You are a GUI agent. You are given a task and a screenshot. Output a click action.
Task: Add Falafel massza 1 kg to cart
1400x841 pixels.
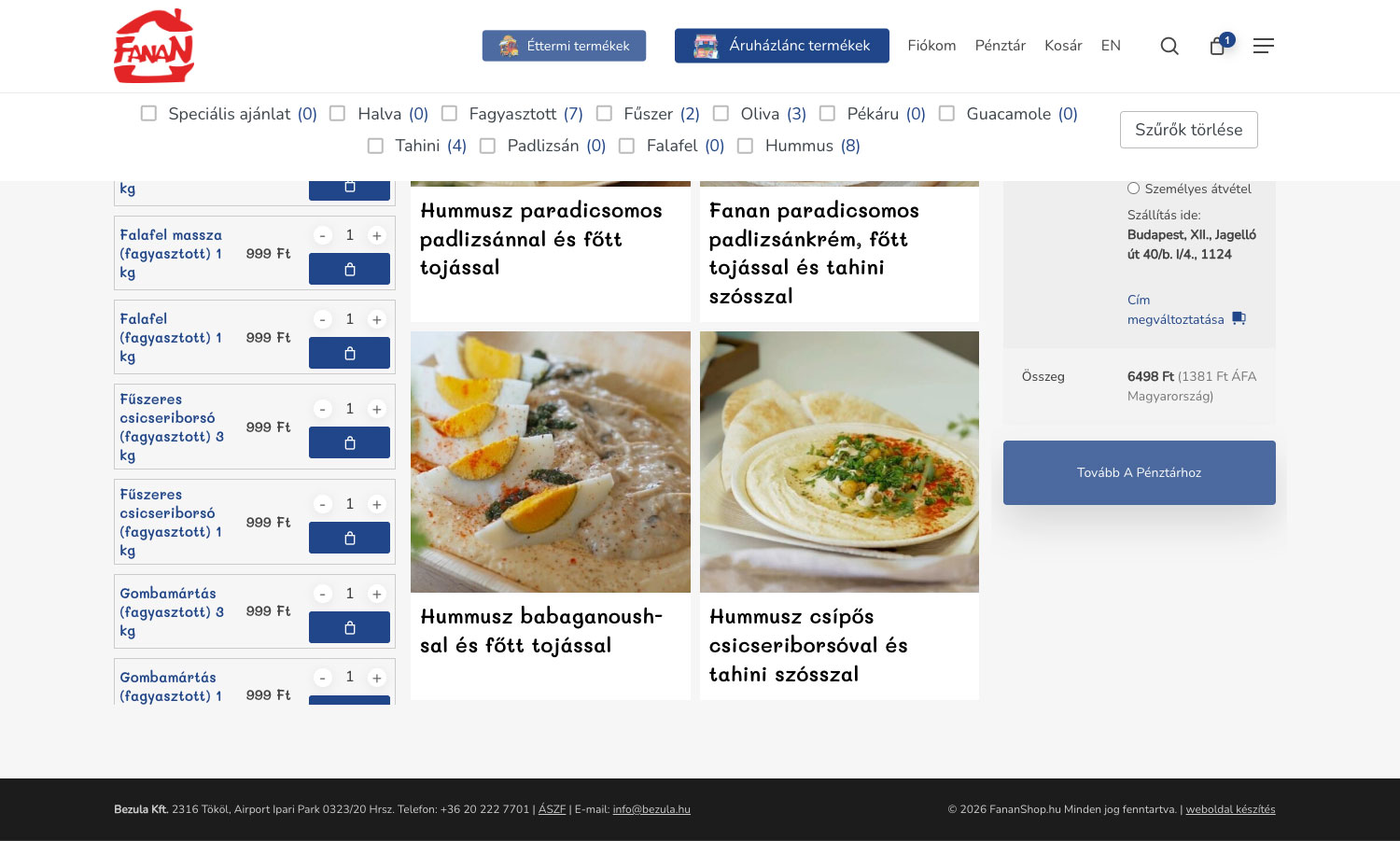coord(349,269)
